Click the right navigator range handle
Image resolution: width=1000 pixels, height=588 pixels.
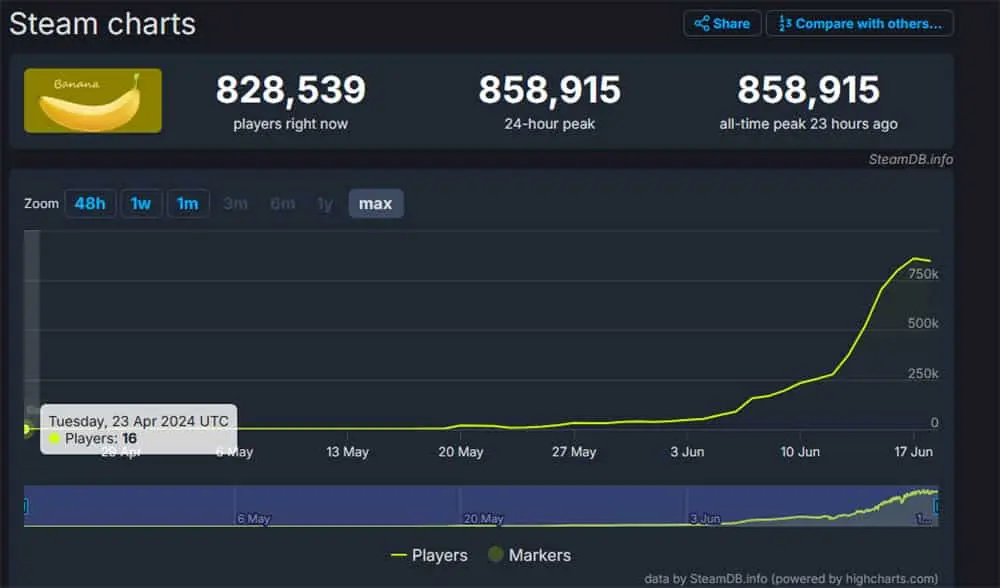pos(936,506)
